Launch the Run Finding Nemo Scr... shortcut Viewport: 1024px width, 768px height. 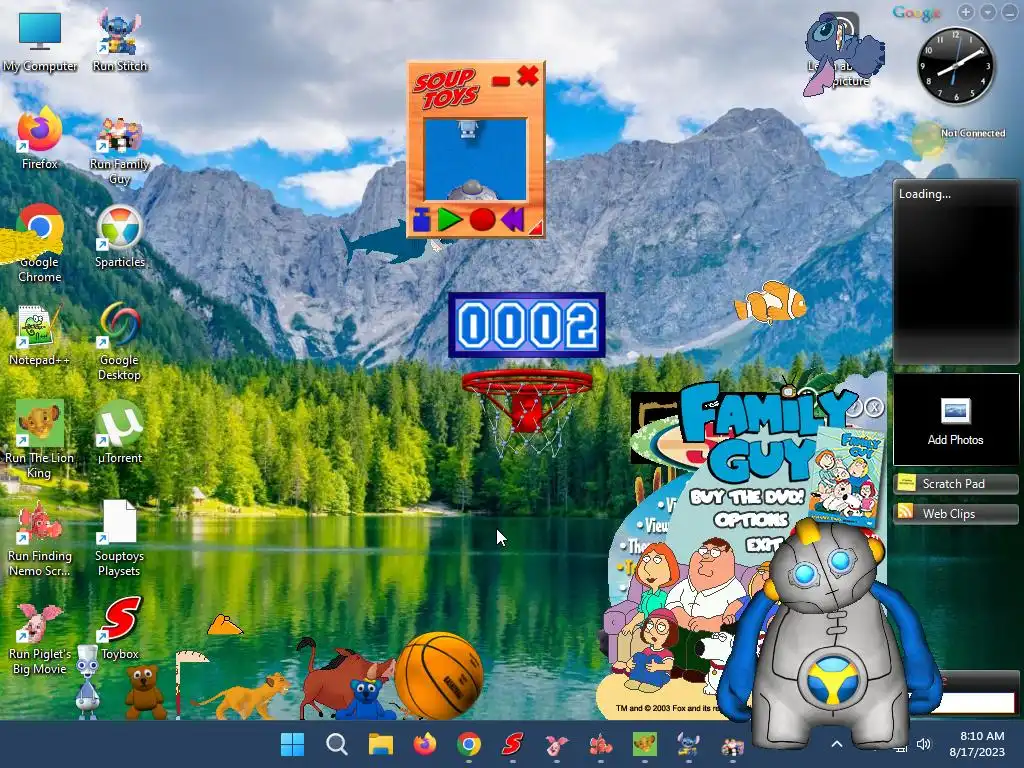coord(39,537)
